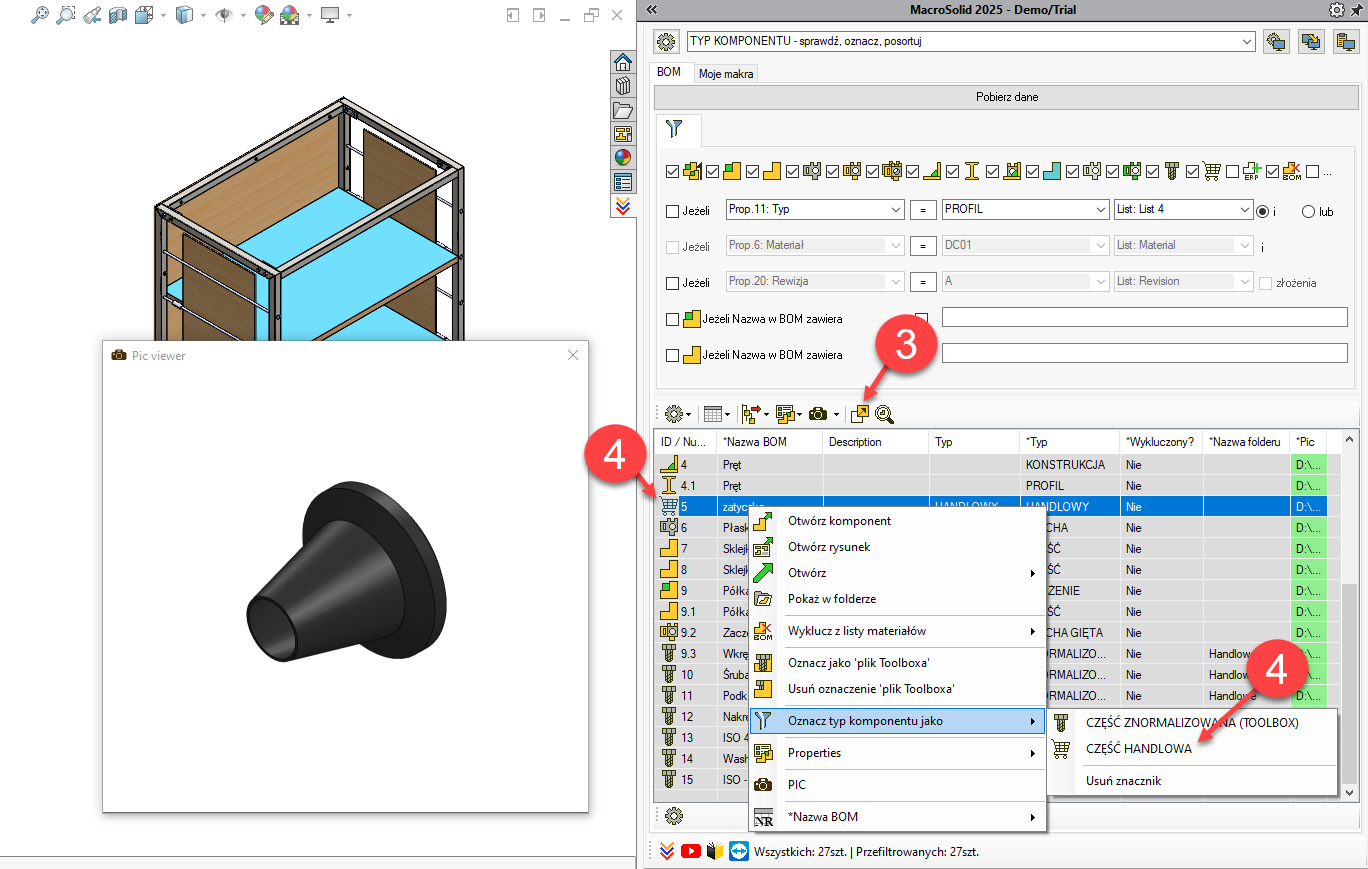Open the TYP KOMPONENTU macro dropdown
Viewport: 1368px width, 869px height.
[x=1246, y=41]
